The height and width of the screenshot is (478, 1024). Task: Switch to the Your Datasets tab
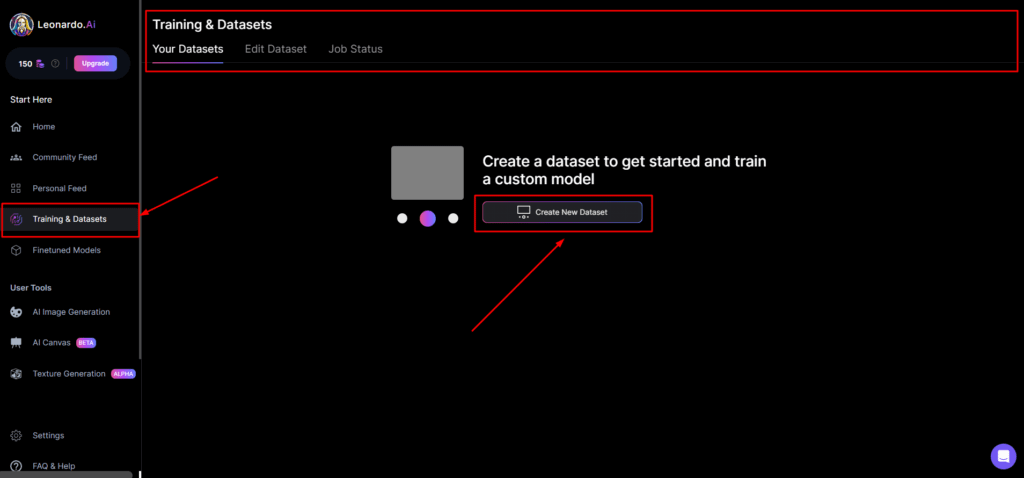[187, 49]
